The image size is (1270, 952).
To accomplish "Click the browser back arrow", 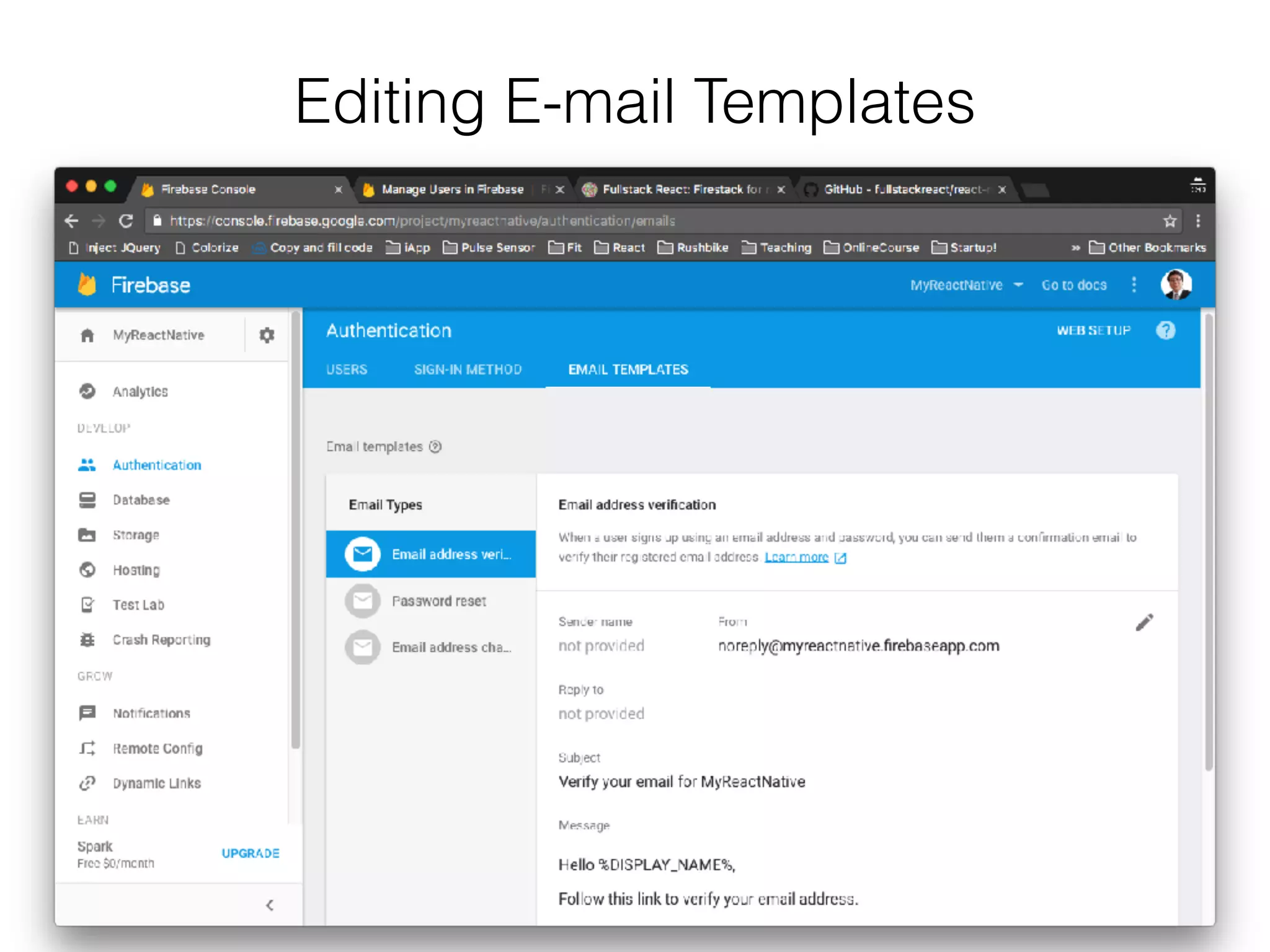I will (72, 221).
